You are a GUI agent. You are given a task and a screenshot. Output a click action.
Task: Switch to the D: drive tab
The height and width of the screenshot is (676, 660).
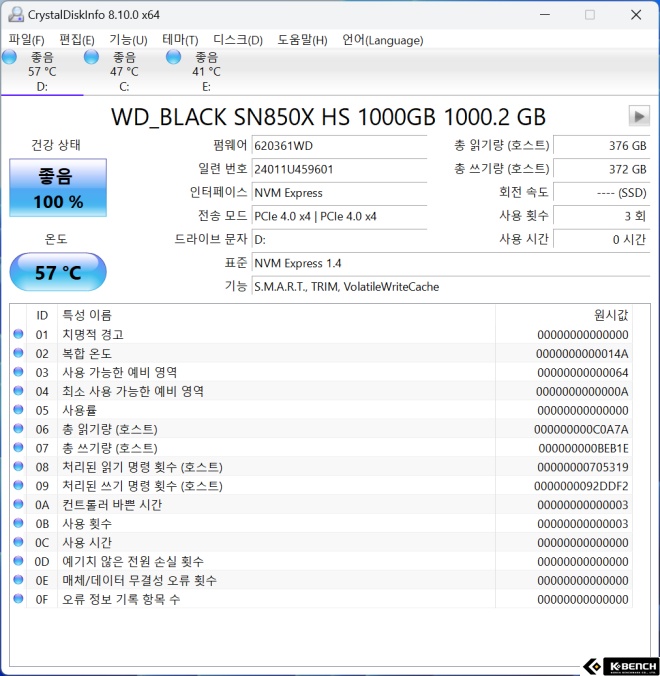tap(42, 72)
